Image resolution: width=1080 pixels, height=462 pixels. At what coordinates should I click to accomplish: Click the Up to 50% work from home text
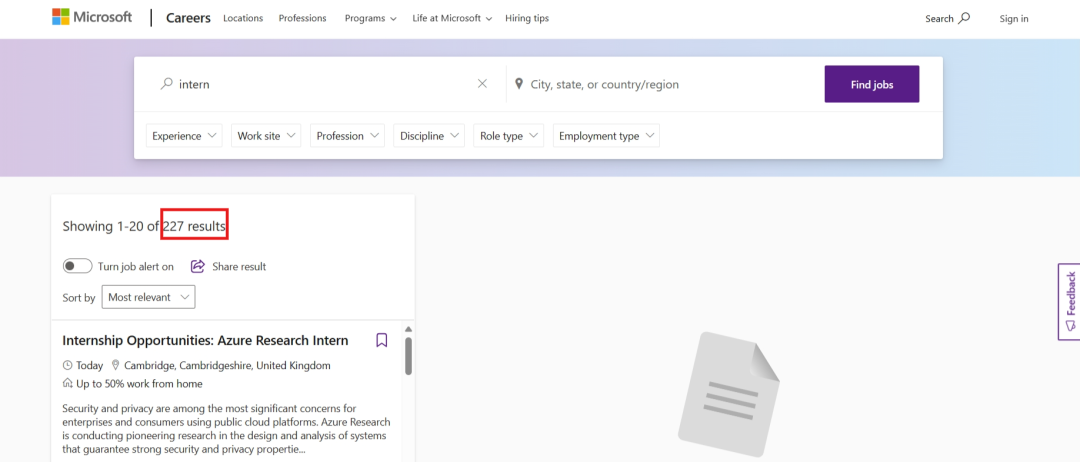139,384
